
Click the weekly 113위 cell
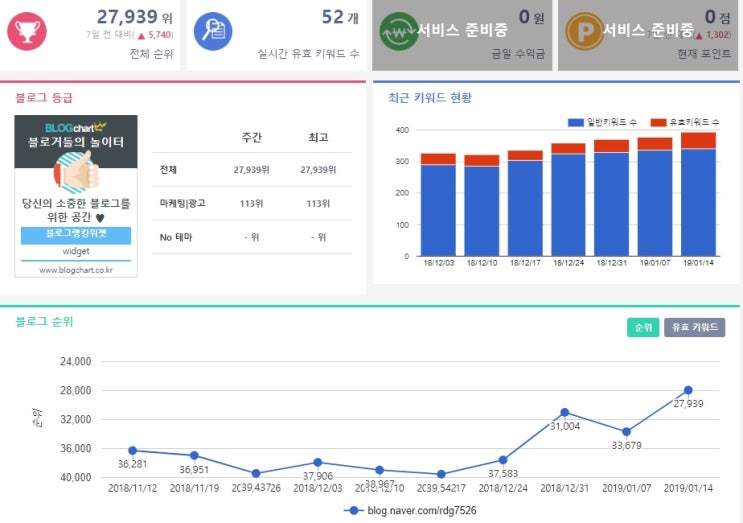tap(251, 203)
